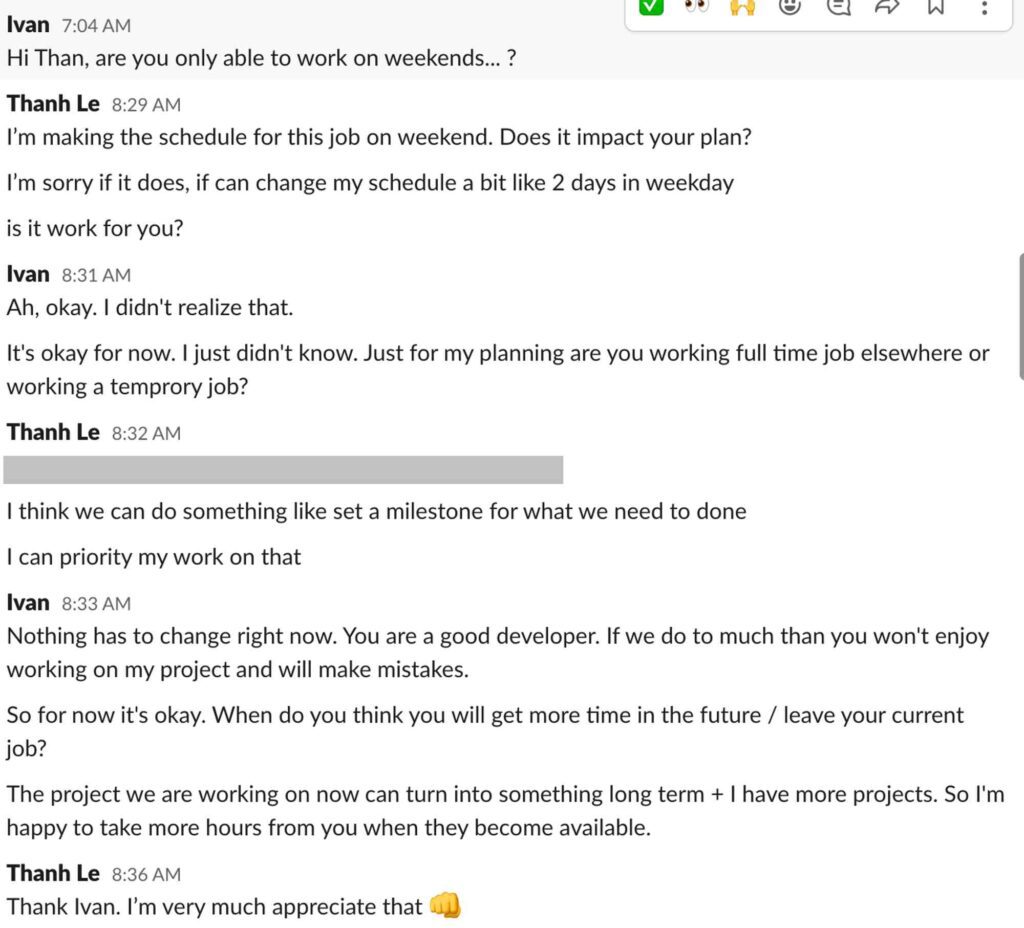Forward the message using the share arrow
1024x928 pixels.
[x=886, y=10]
